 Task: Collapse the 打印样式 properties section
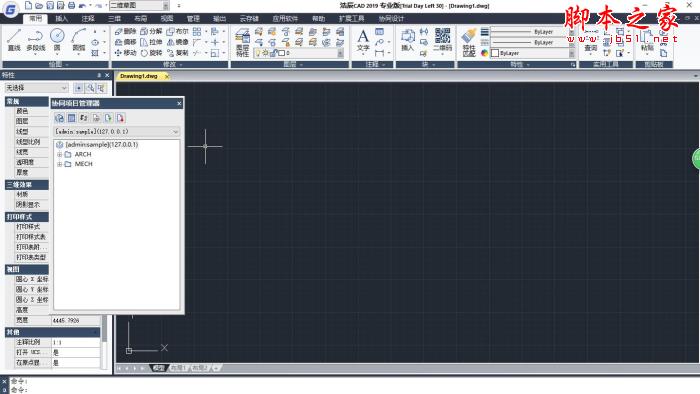click(27, 217)
